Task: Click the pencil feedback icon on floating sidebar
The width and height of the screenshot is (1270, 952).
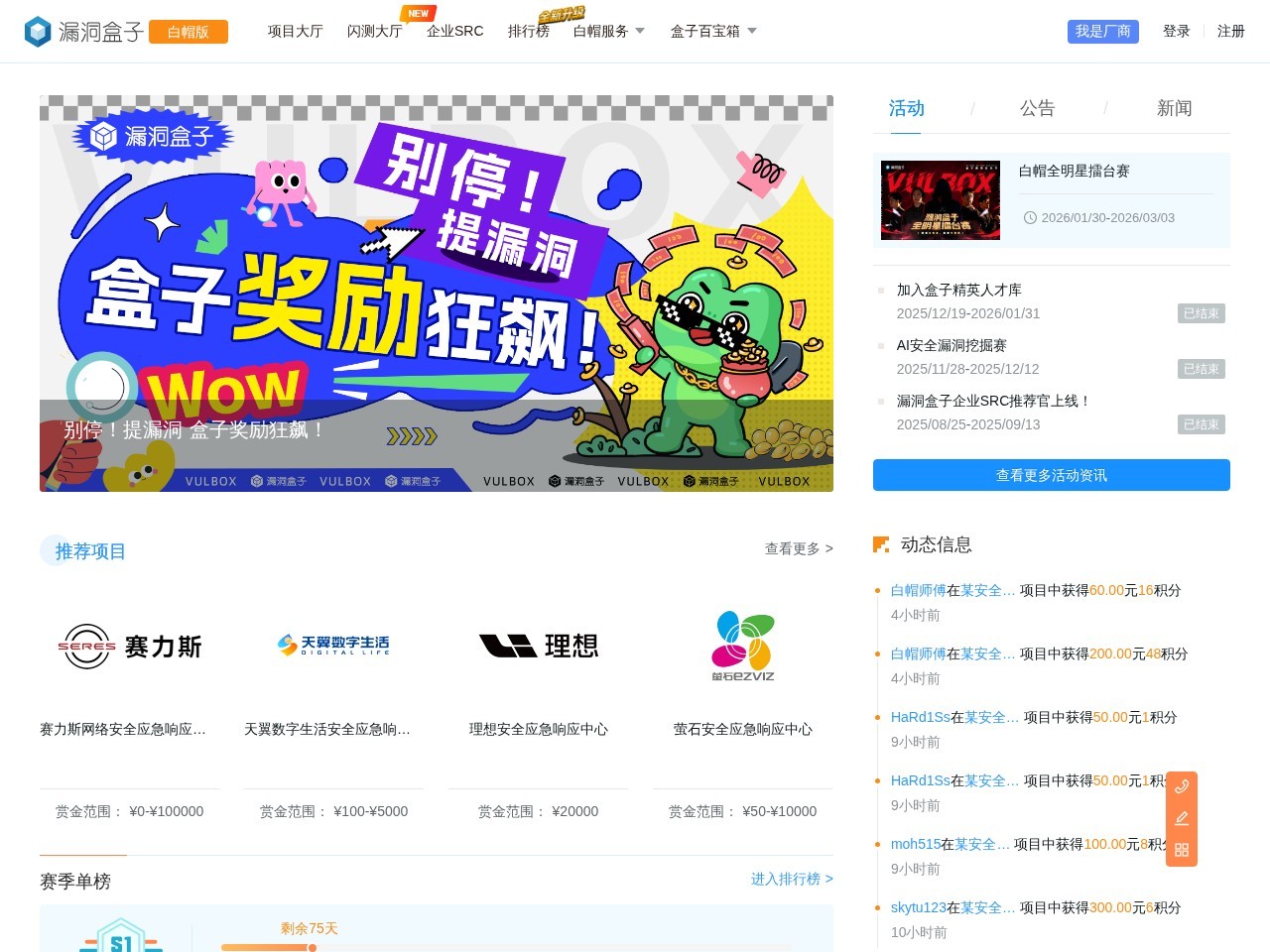Action: coord(1181,818)
